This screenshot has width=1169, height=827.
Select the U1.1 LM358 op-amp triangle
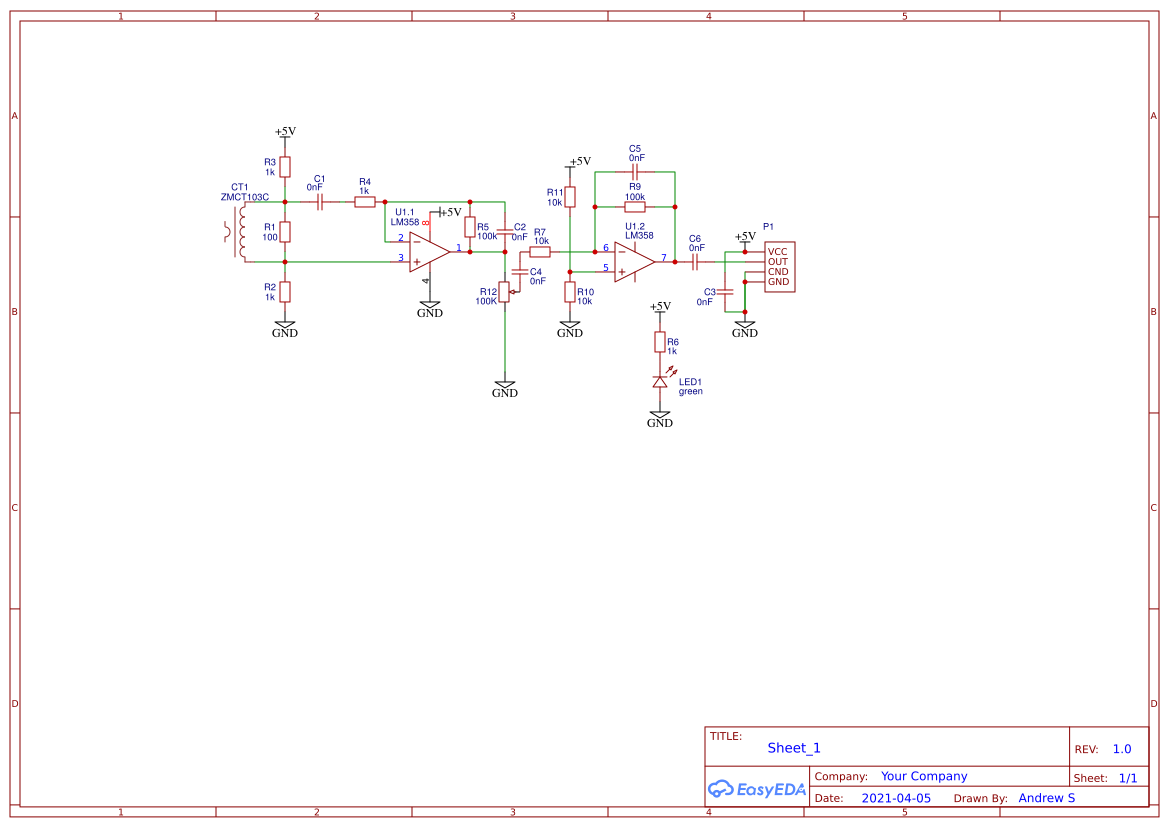tap(429, 252)
